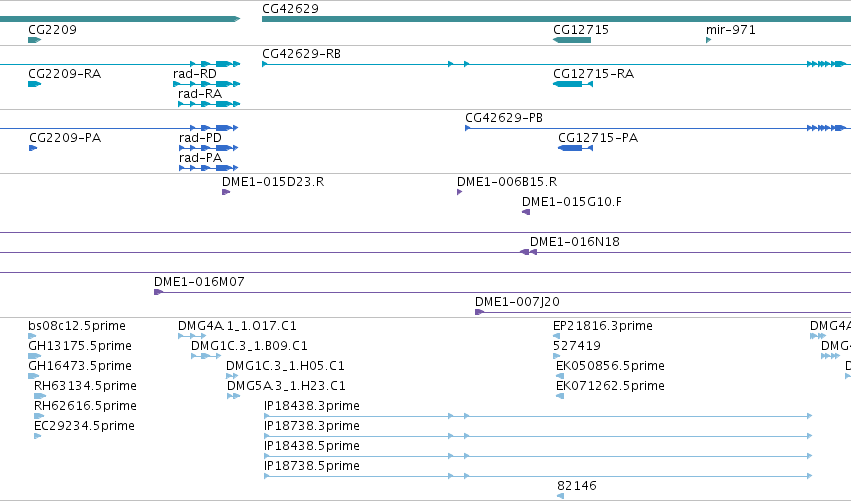This screenshot has height=501, width=851.
Task: Click the CG12715-RA transcript feature
Action: (573, 84)
